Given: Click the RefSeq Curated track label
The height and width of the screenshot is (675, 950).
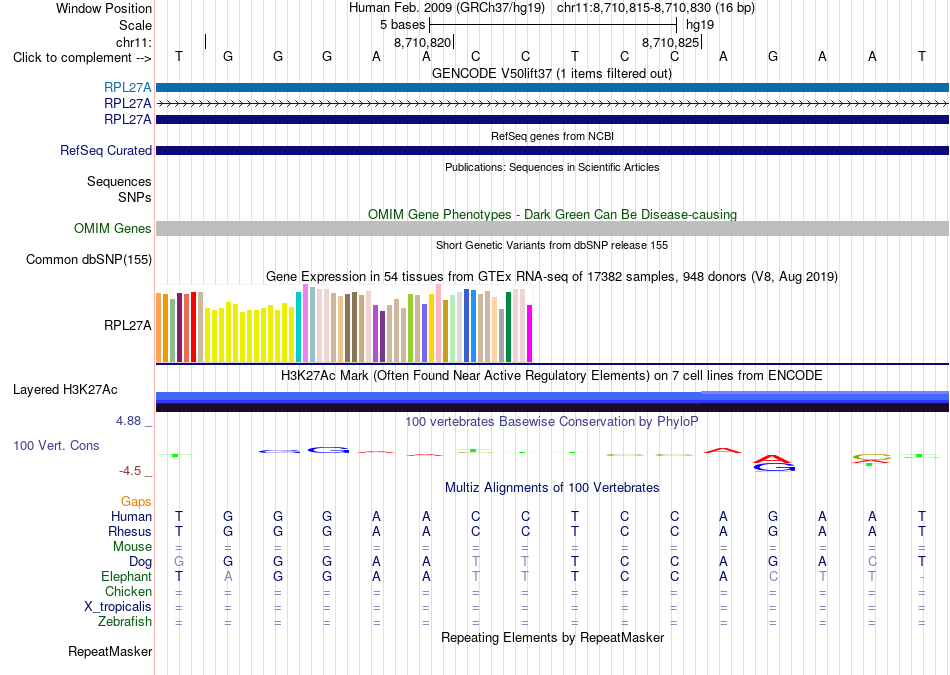Looking at the screenshot, I should tap(105, 150).
